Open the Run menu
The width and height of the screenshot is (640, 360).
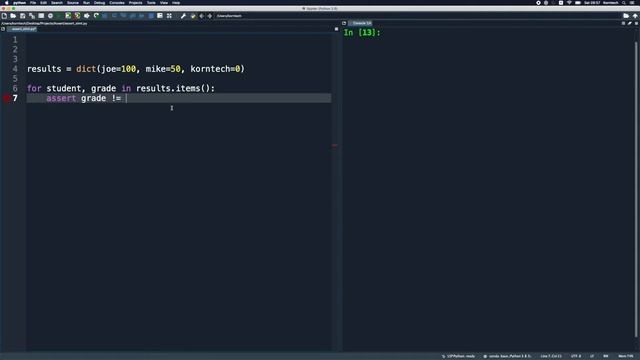[x=86, y=3]
